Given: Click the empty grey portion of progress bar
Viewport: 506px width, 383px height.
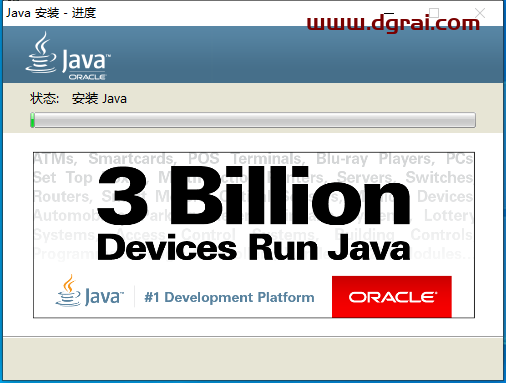Looking at the screenshot, I should tap(255, 120).
